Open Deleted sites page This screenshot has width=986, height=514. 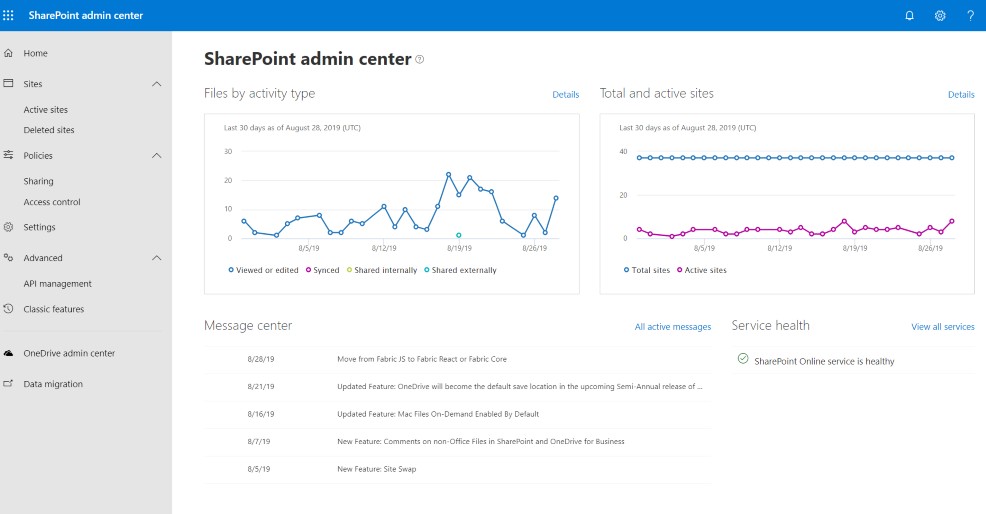pyautogui.click(x=49, y=130)
